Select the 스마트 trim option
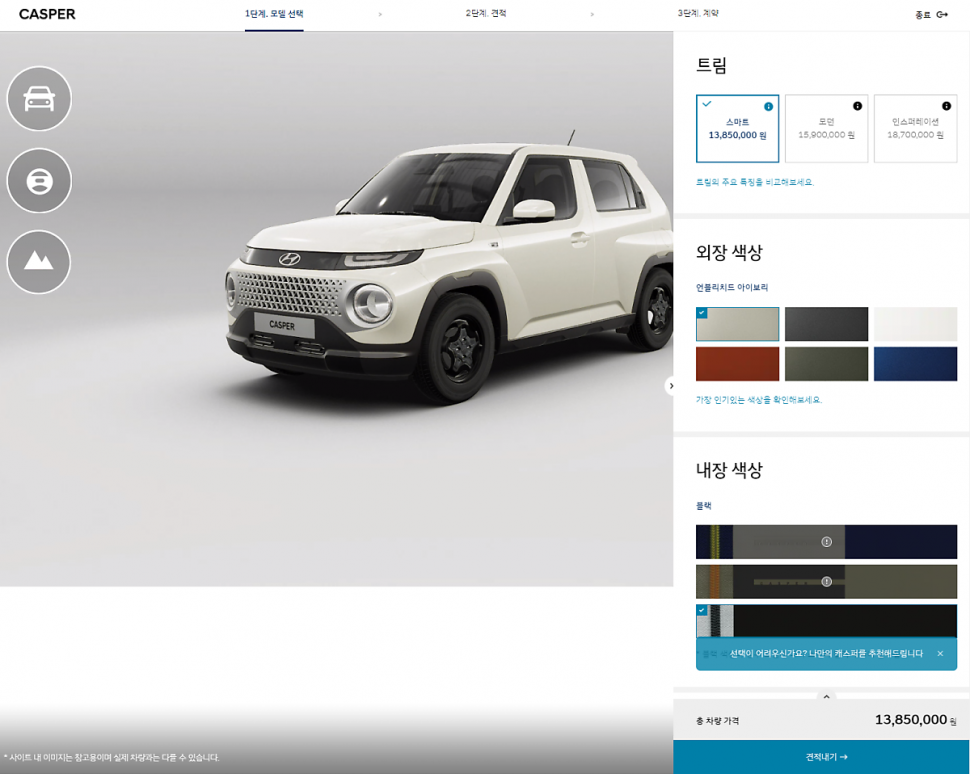This screenshot has width=970, height=774. tap(737, 130)
